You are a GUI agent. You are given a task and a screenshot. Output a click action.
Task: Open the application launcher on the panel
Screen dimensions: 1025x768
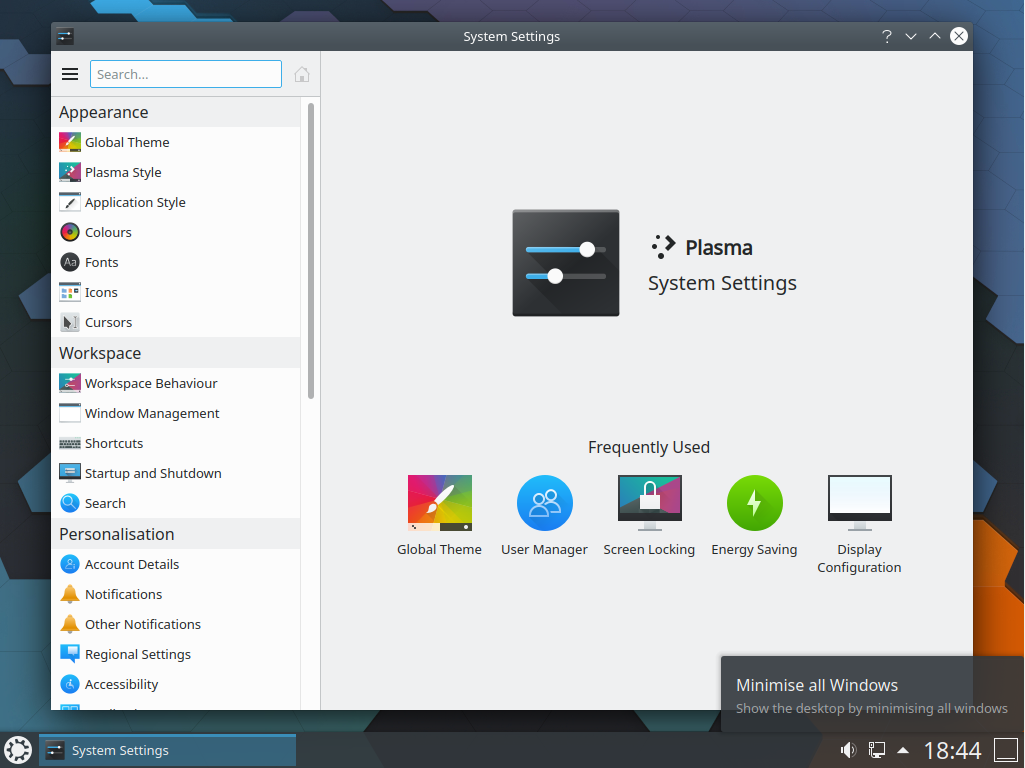(18, 750)
